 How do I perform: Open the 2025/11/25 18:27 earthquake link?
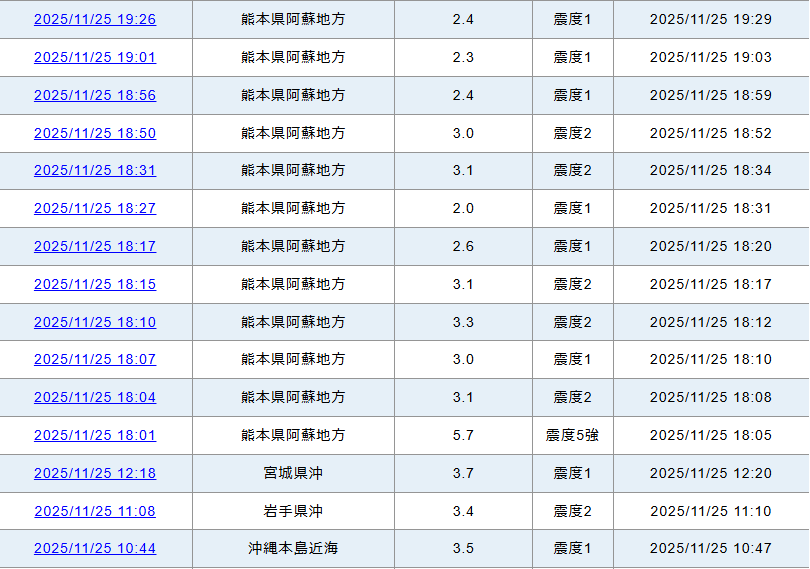pos(95,208)
